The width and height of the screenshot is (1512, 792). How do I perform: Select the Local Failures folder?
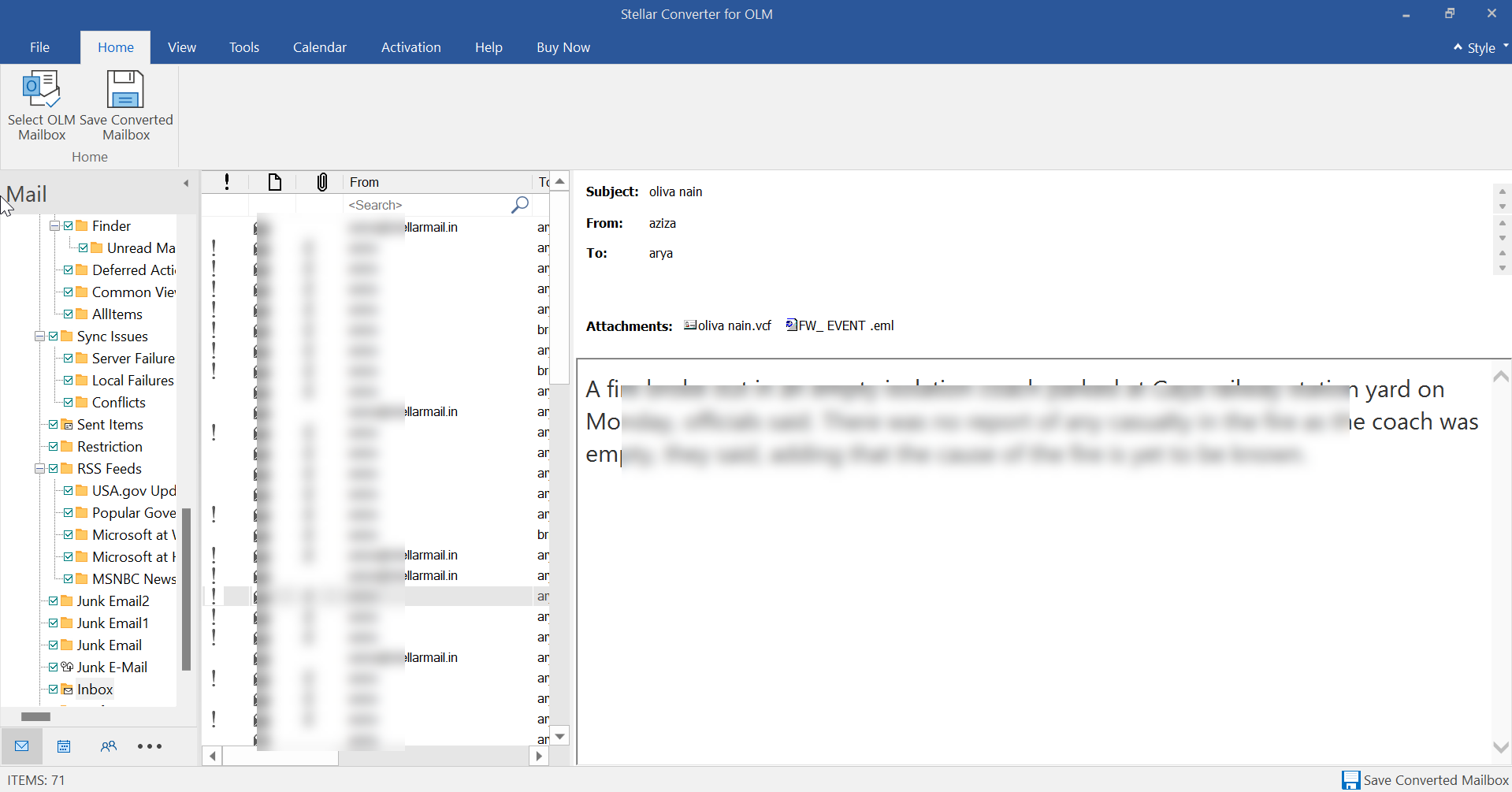pyautogui.click(x=132, y=381)
